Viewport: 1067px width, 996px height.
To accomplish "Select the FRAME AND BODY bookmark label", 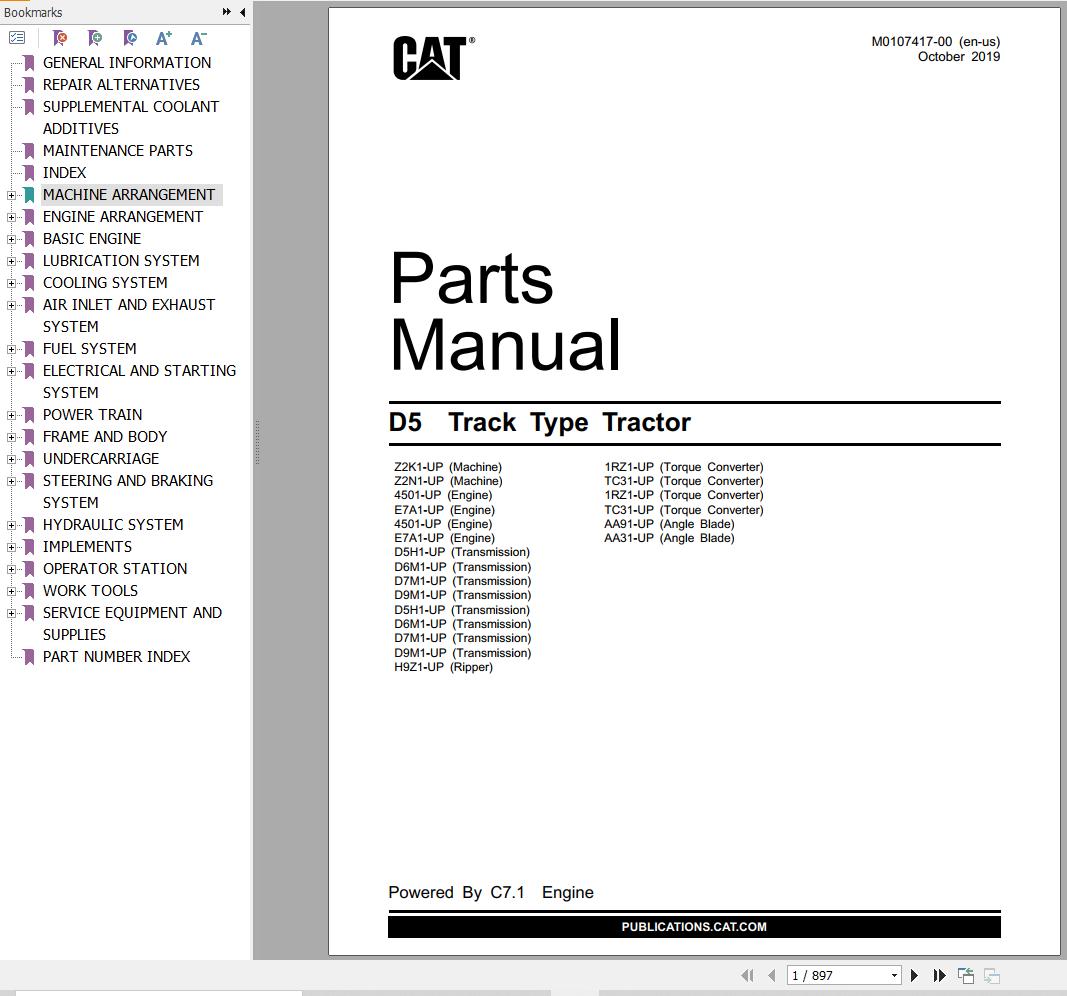I will (x=105, y=437).
